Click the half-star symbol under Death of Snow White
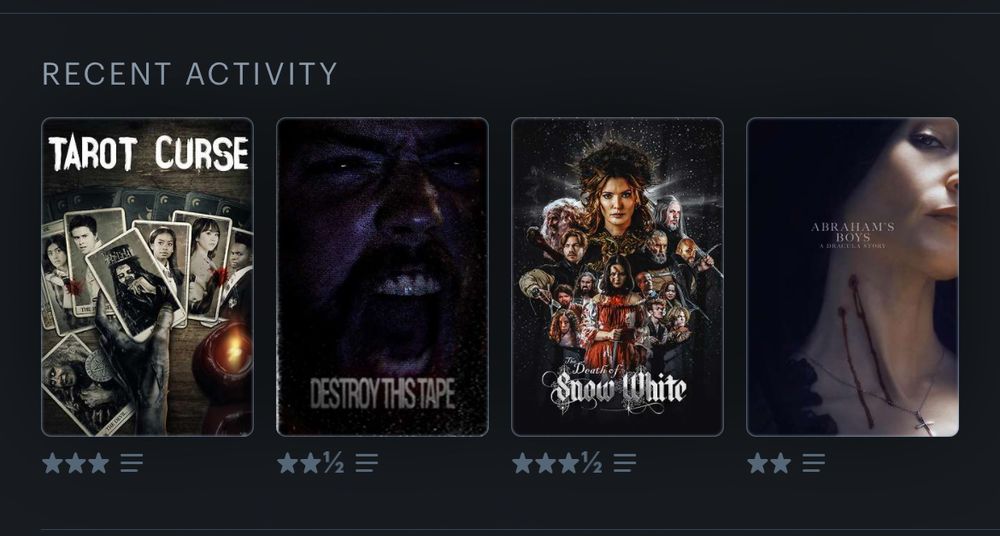 coord(591,463)
